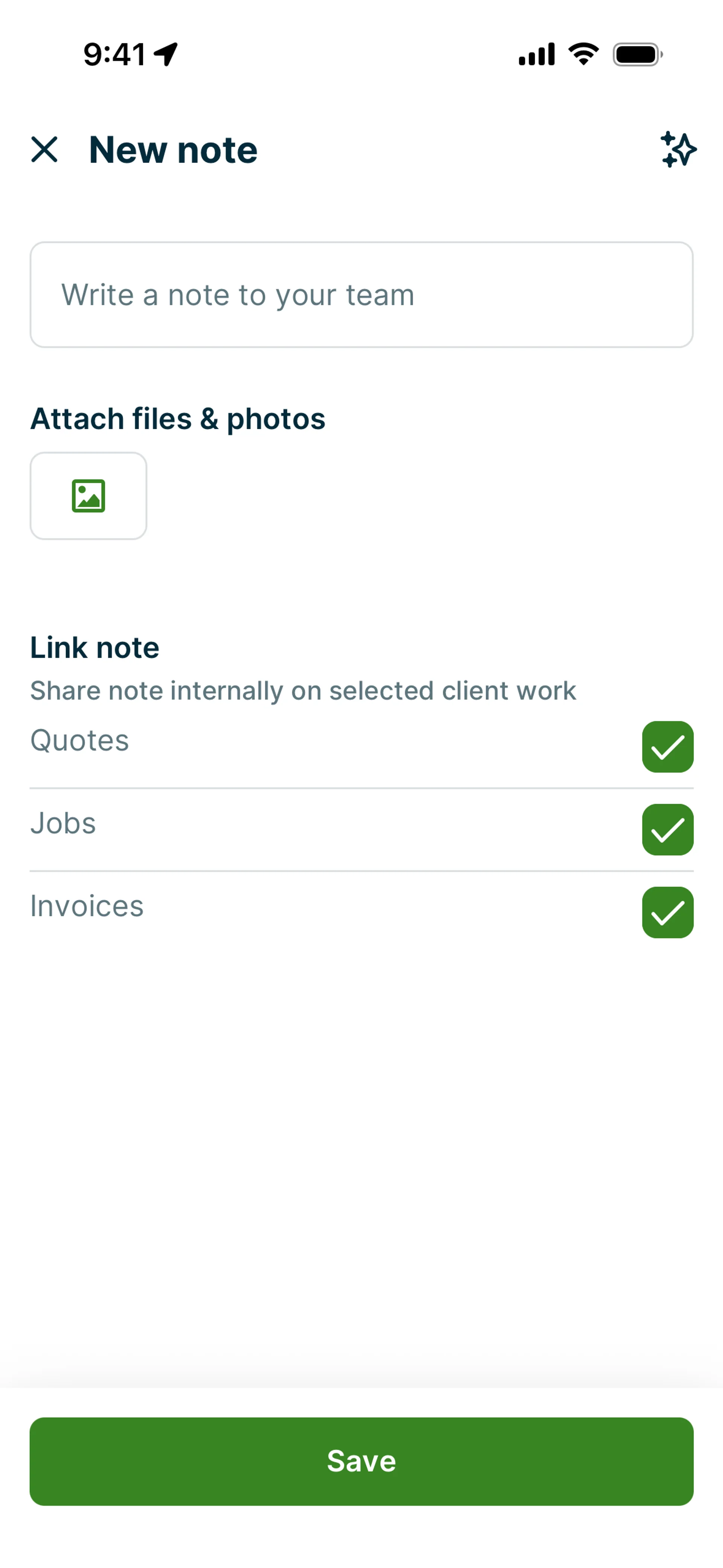The width and height of the screenshot is (723, 1568).
Task: Focus the 'Write a note to your team' field
Action: pos(361,295)
